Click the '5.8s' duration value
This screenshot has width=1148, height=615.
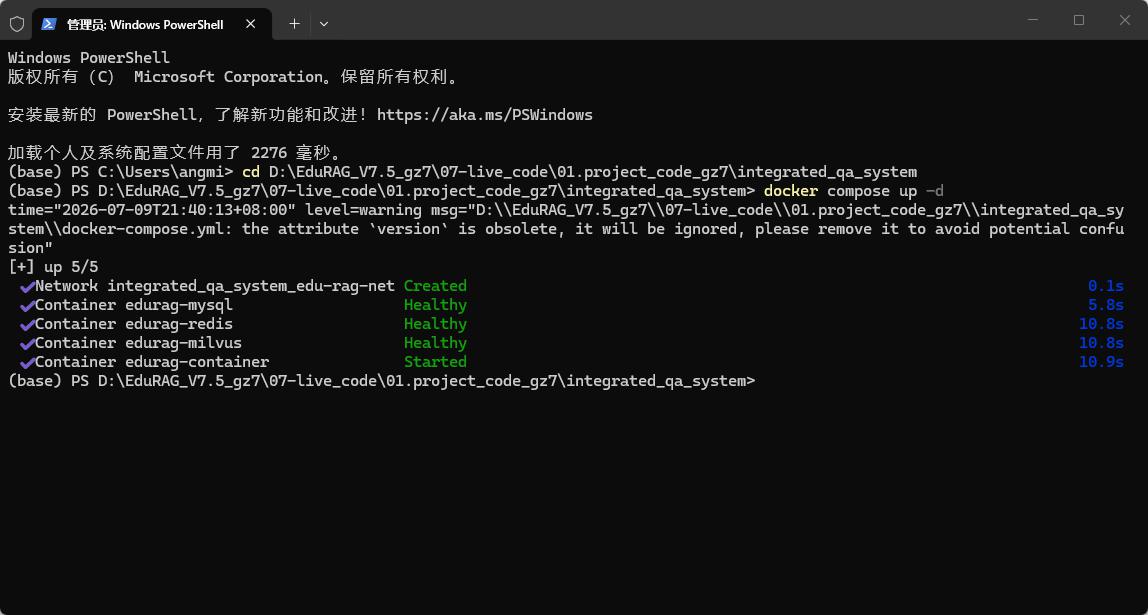(x=1106, y=305)
